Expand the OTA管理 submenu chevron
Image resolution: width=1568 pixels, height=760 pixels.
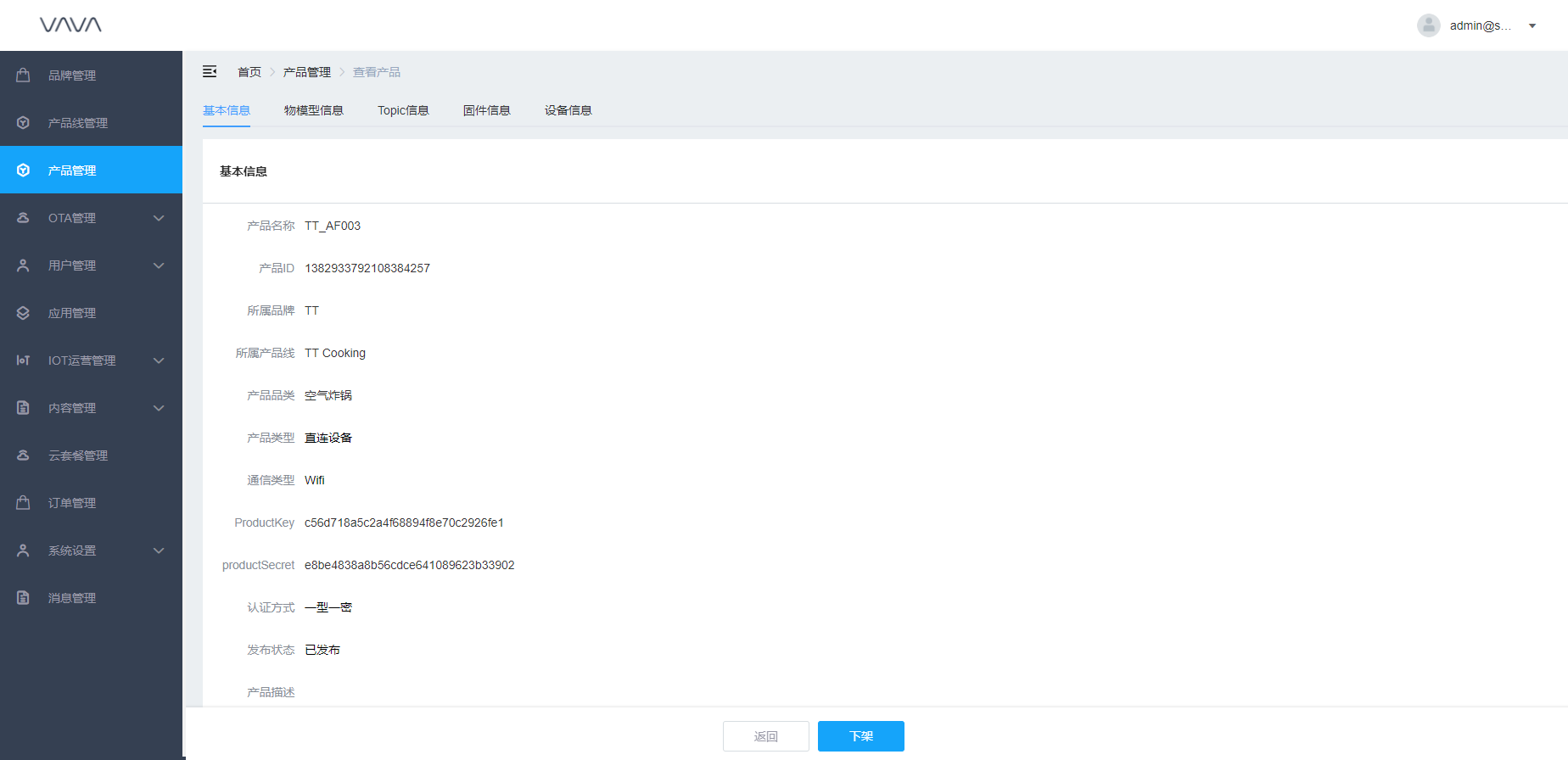(159, 218)
